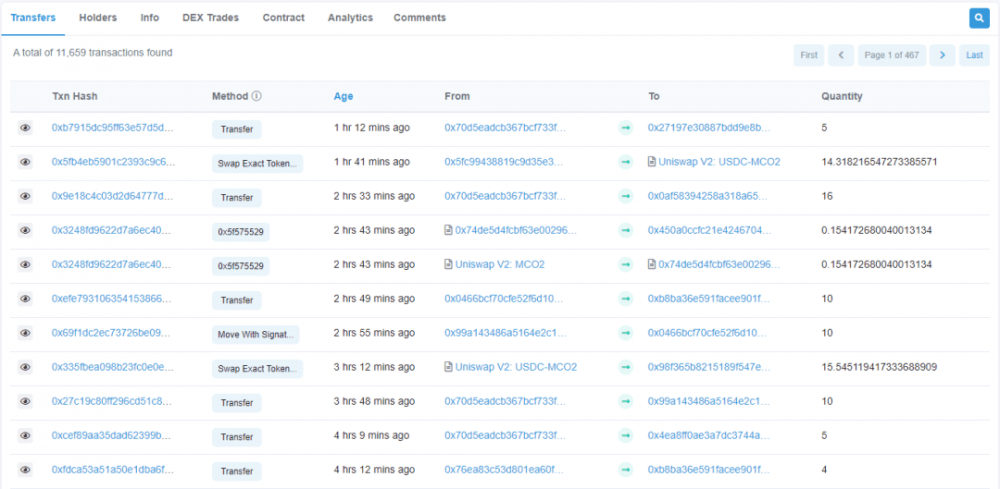Click the eye icon for the 0xefe793106354153866 transaction

point(26,299)
